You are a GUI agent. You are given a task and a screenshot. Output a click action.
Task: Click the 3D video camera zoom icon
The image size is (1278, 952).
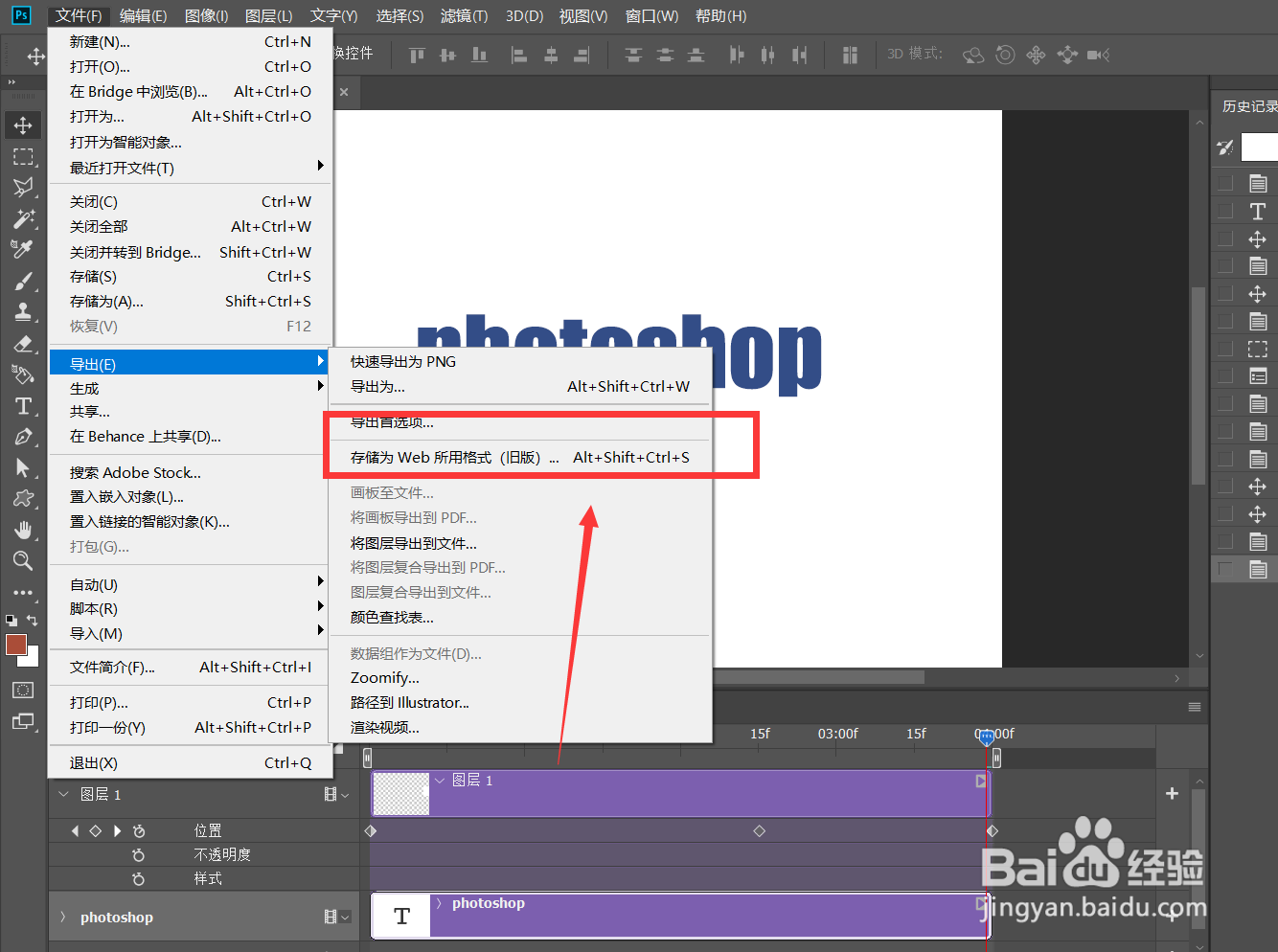(x=1099, y=56)
